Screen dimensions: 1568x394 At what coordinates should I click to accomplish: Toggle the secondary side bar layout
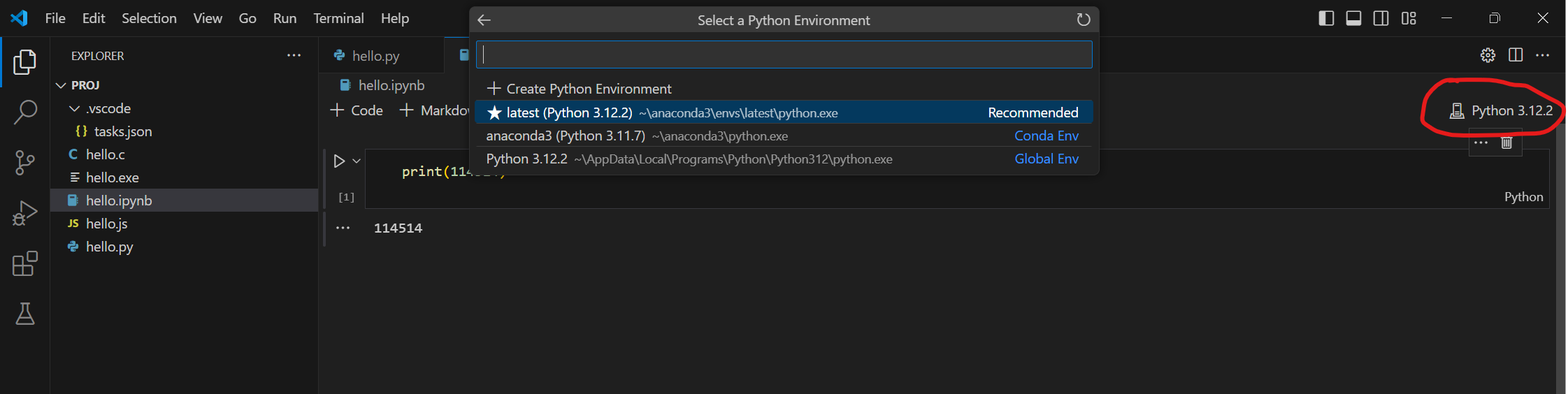coord(1381,18)
